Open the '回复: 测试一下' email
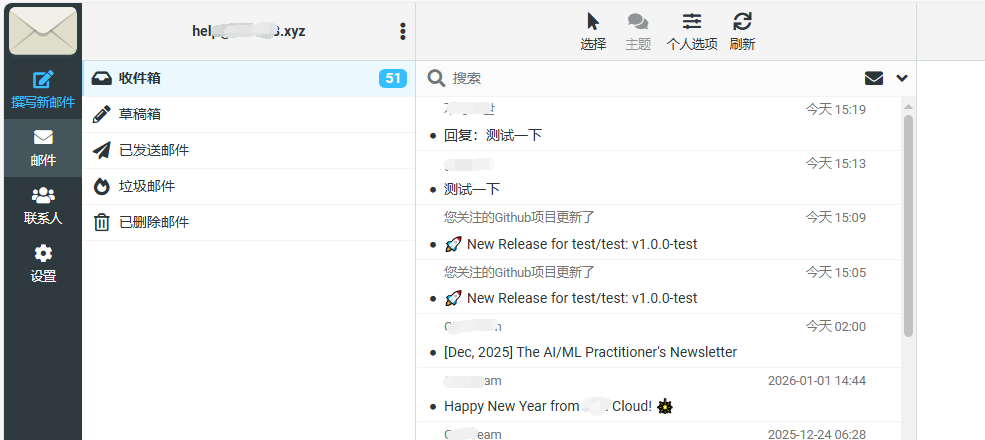Viewport: 985px width, 440px height. (493, 135)
